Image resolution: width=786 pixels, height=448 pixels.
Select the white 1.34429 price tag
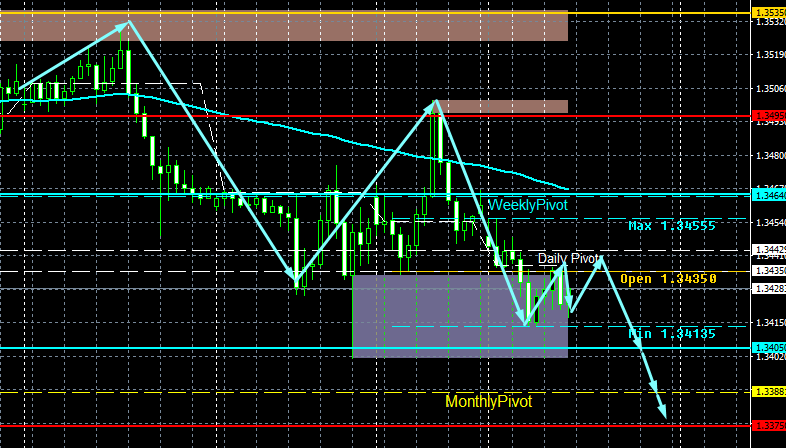769,250
